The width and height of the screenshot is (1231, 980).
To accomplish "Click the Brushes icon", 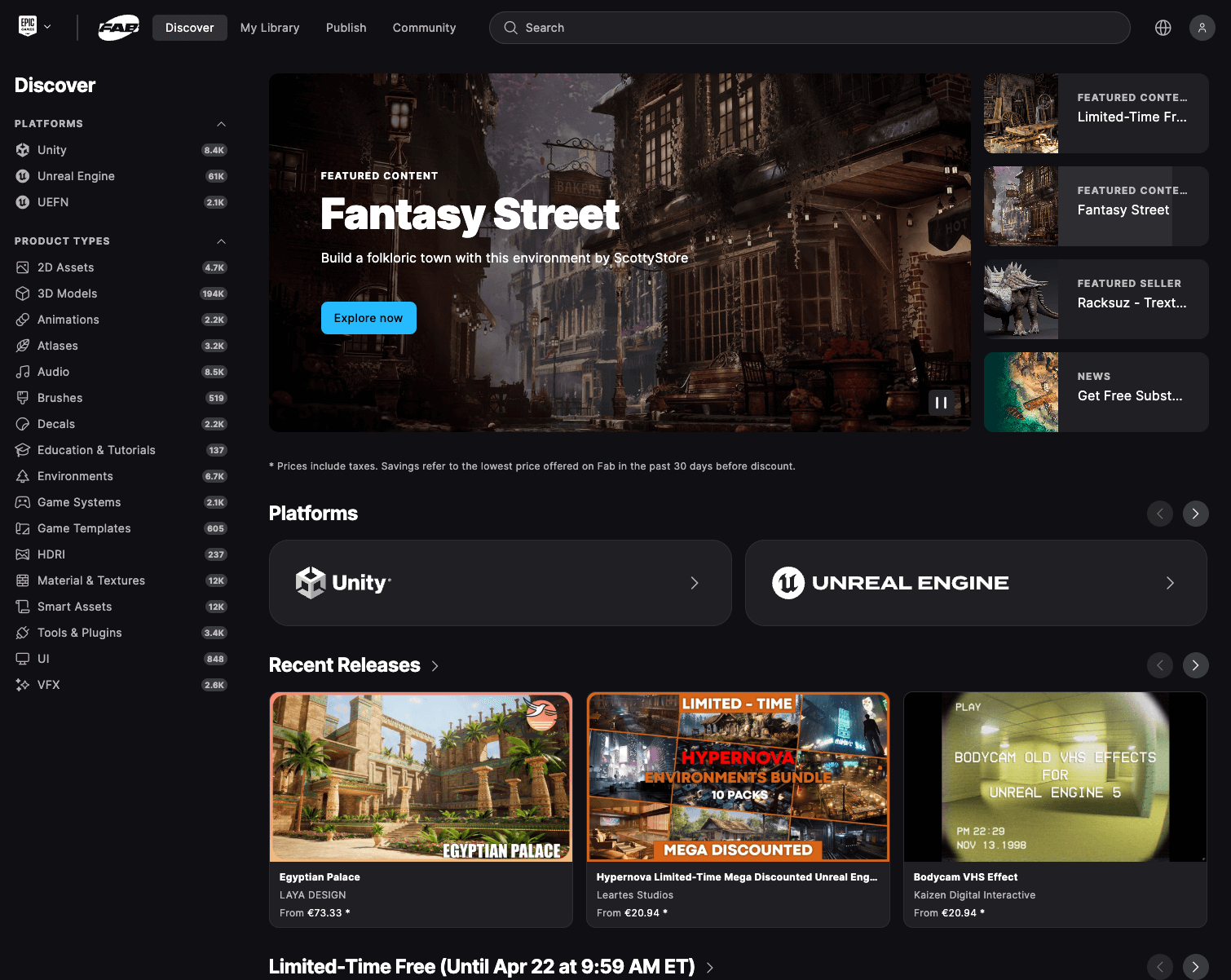I will point(23,398).
